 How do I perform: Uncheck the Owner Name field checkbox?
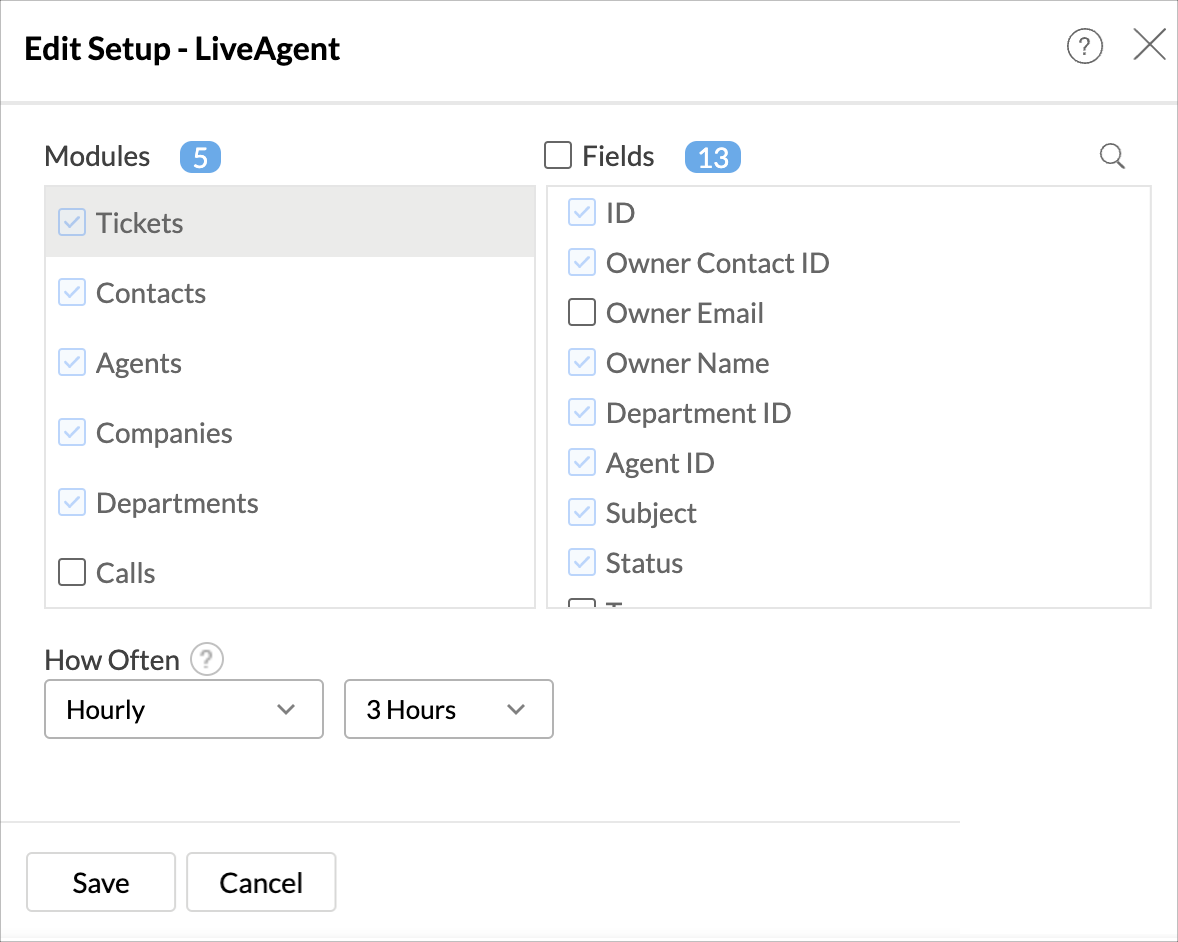tap(581, 362)
